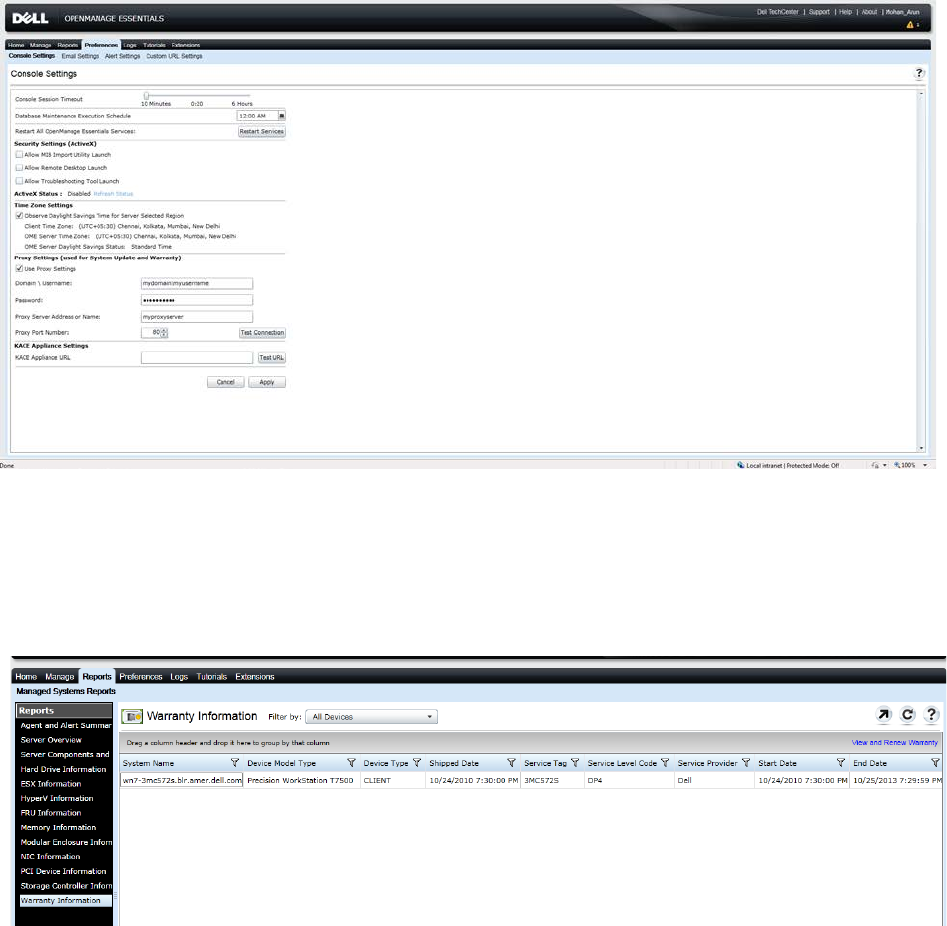Filter the System Name column
Viewport: 947px width, 926px height.
point(235,763)
